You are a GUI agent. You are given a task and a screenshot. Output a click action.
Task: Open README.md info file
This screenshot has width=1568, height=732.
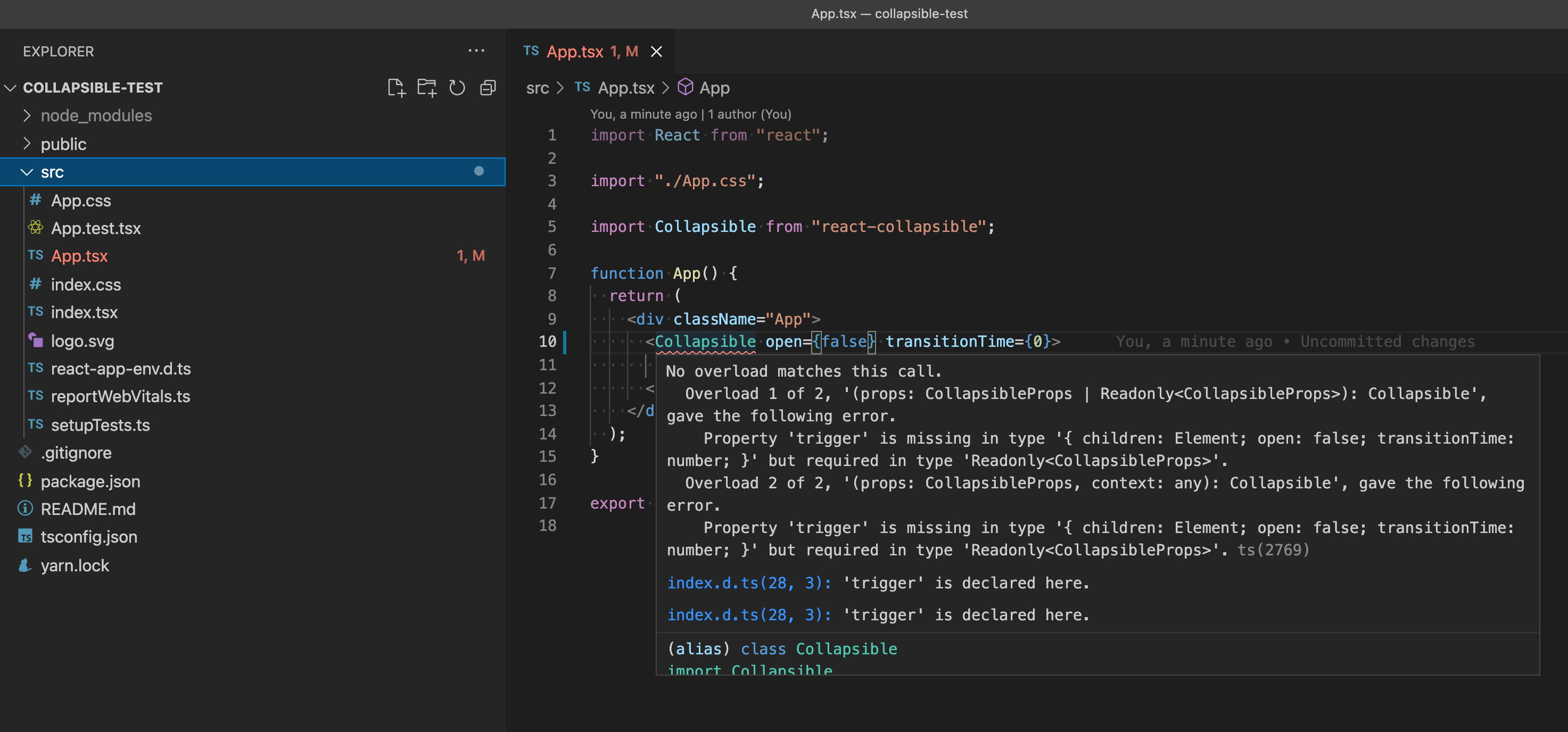pyautogui.click(x=88, y=509)
